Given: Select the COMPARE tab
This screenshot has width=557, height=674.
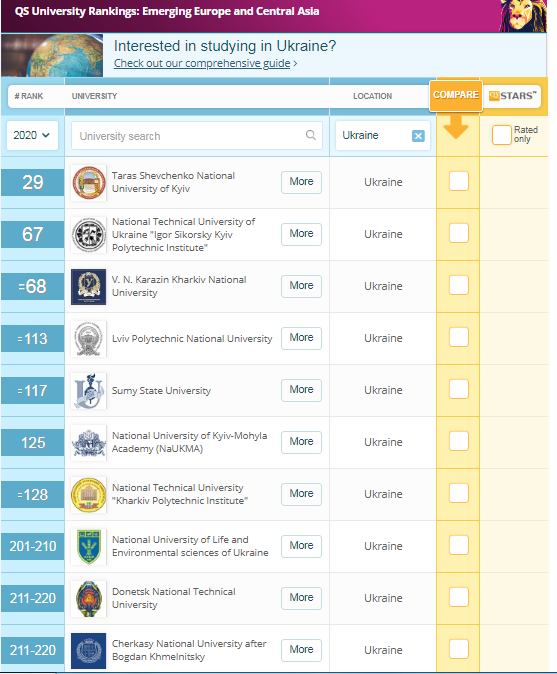Looking at the screenshot, I should (456, 95).
